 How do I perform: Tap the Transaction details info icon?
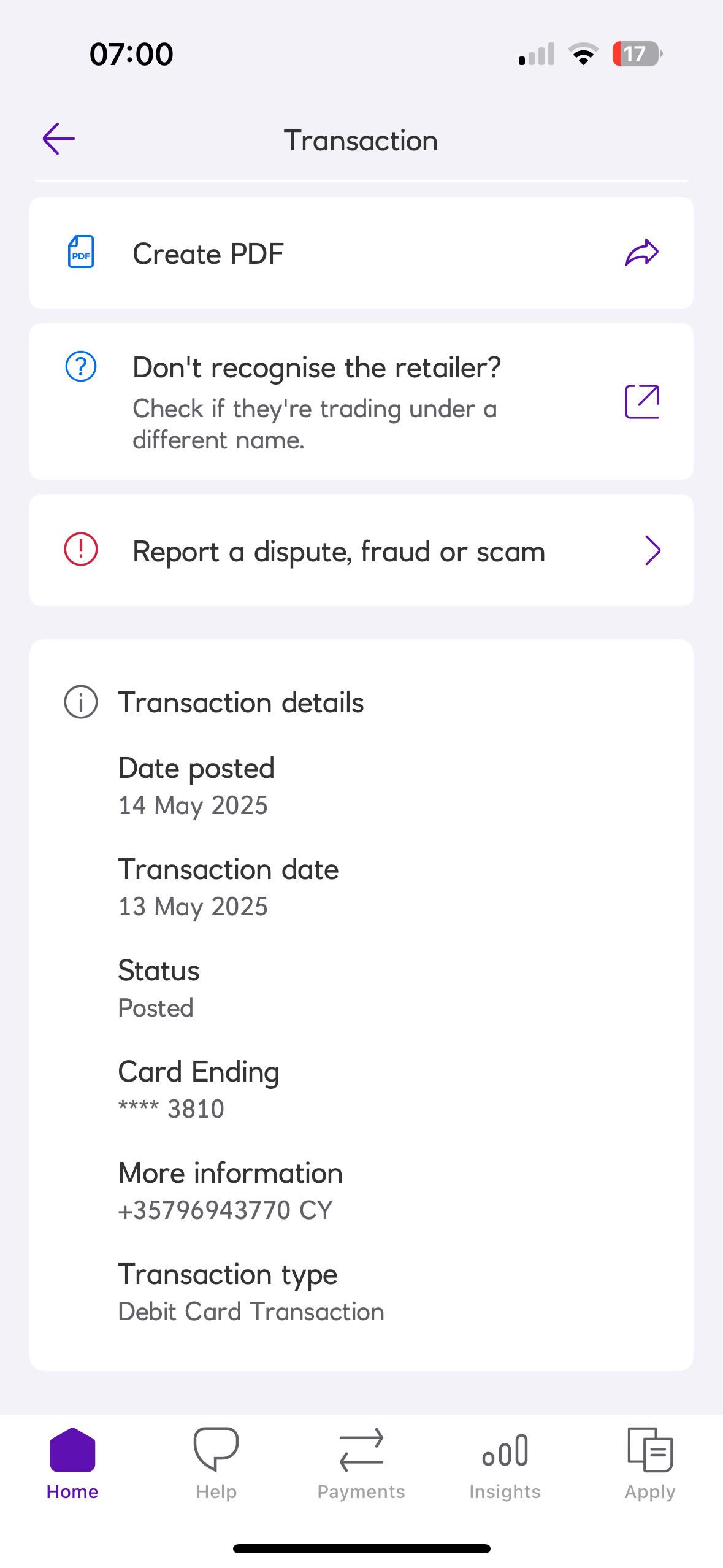coord(81,702)
